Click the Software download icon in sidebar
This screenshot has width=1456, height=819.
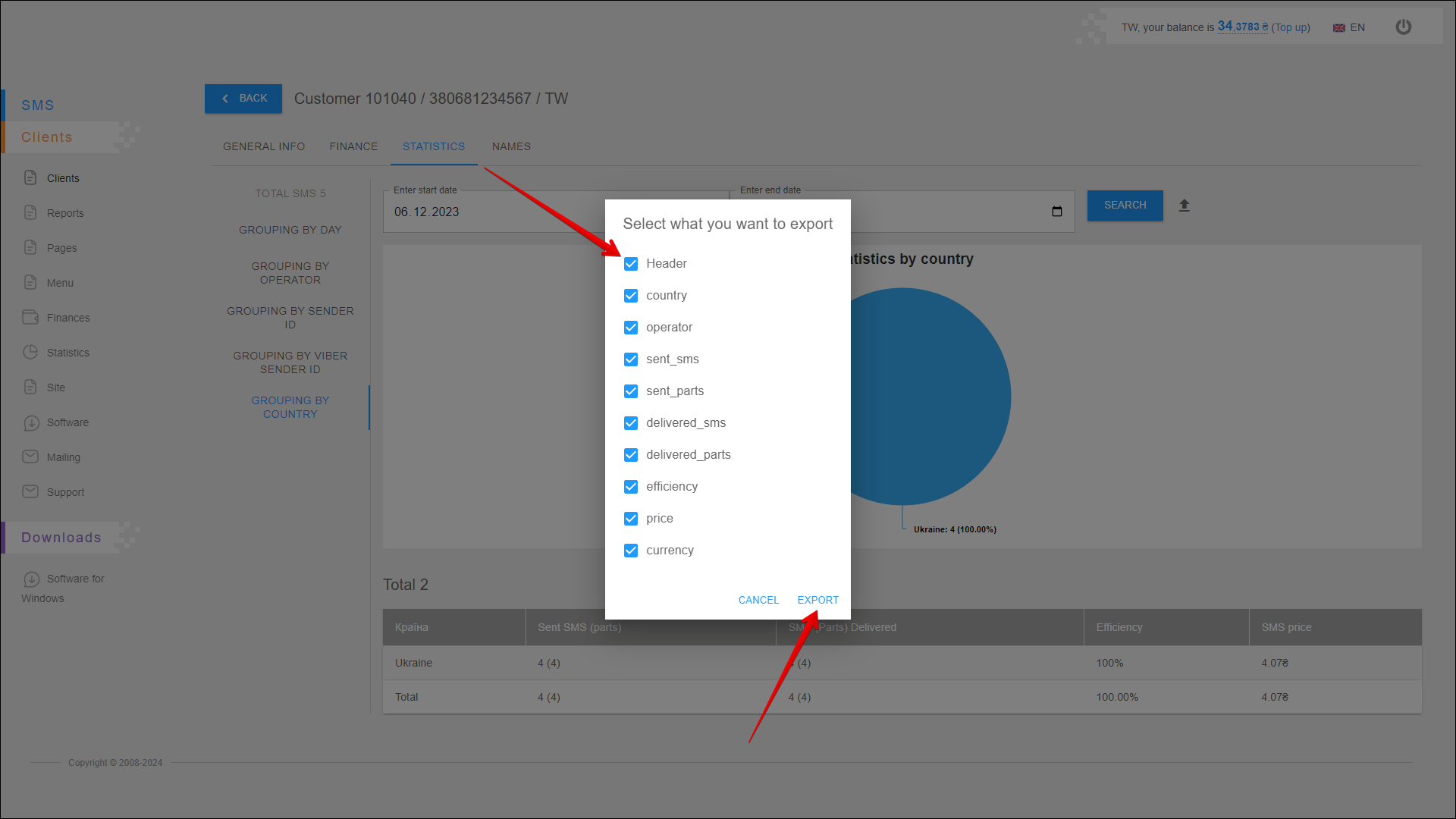(x=30, y=422)
